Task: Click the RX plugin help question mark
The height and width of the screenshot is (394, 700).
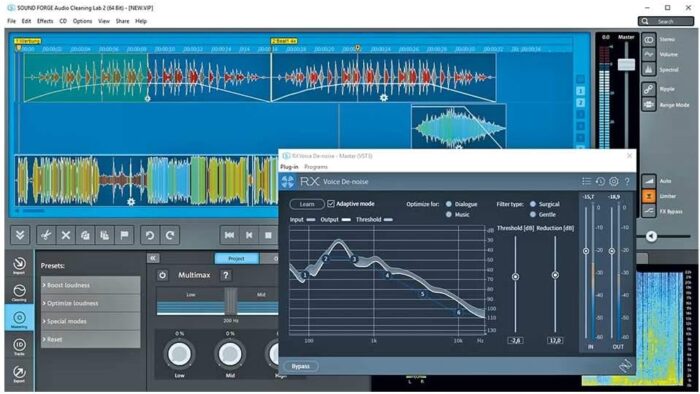Action: coord(627,181)
